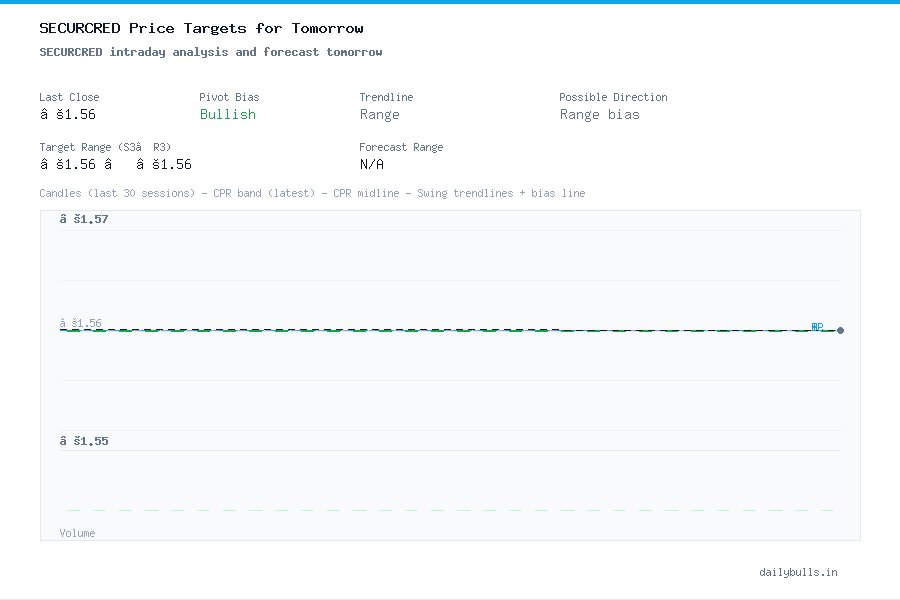900x600 pixels.
Task: Click the SECURCRED Price Targets for Tomorrow heading
Action: coord(201,28)
